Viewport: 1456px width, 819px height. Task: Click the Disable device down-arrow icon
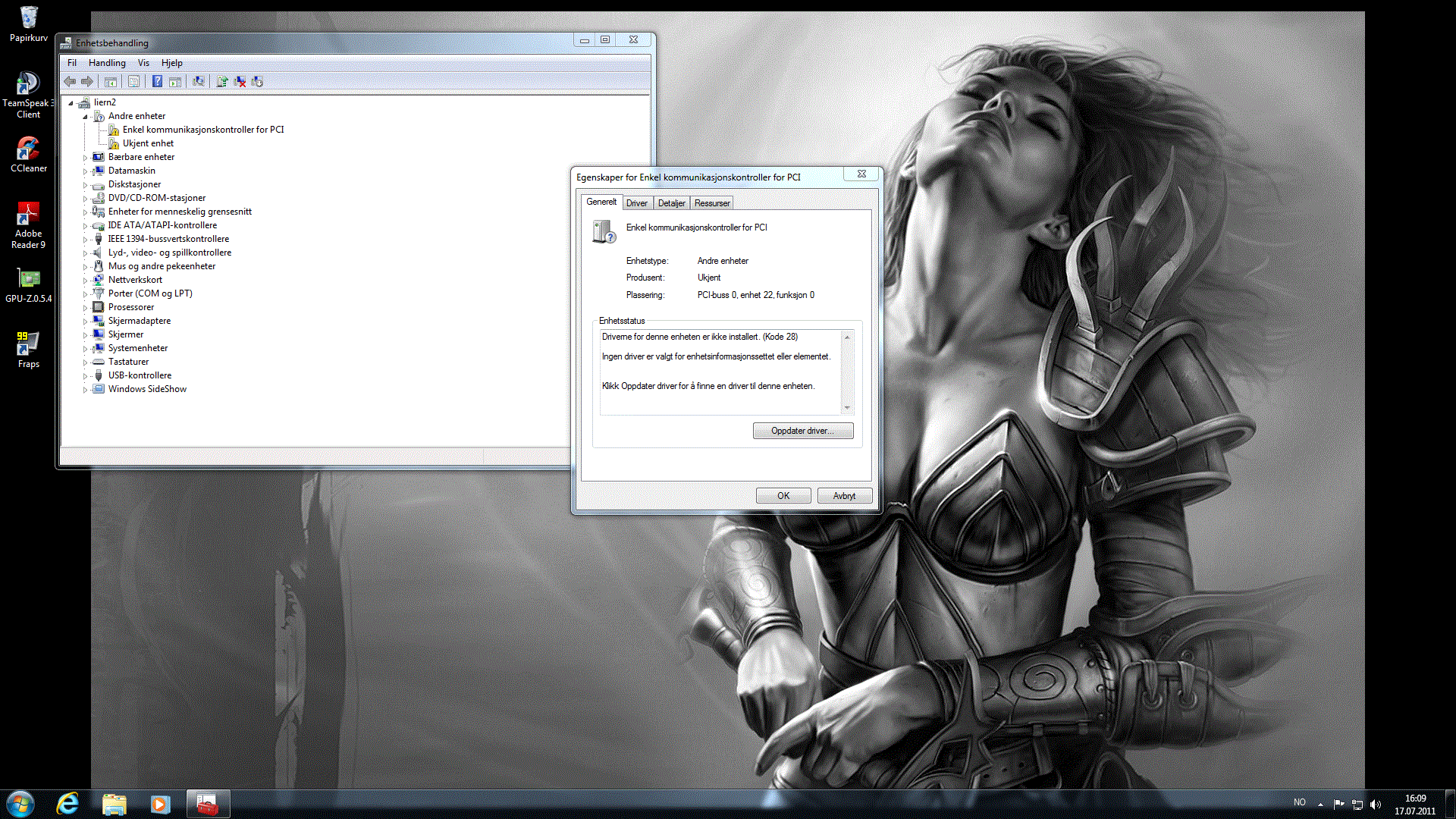[257, 81]
